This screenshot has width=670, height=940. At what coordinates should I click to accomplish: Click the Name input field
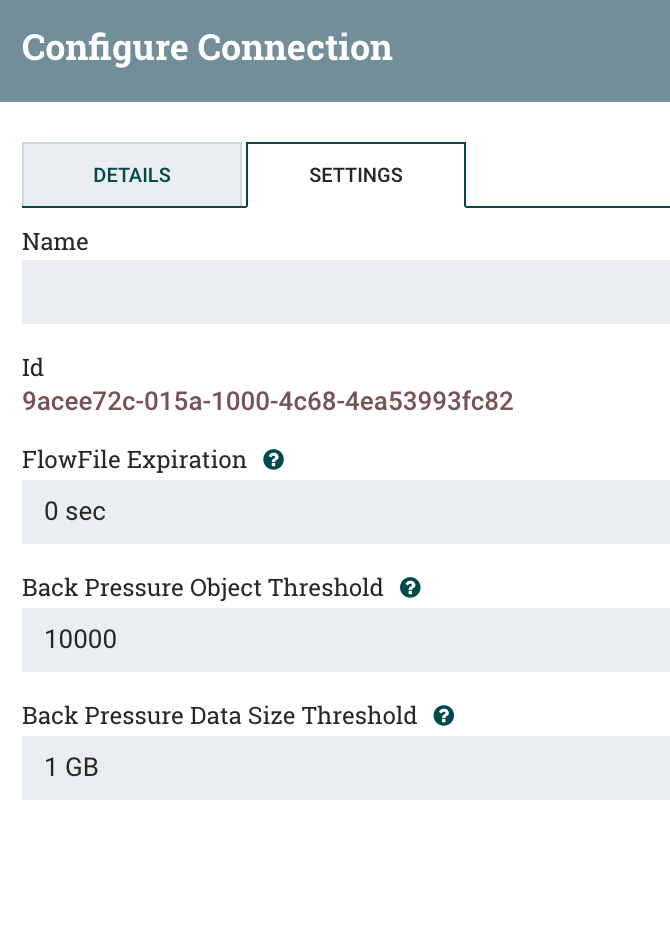pyautogui.click(x=335, y=291)
